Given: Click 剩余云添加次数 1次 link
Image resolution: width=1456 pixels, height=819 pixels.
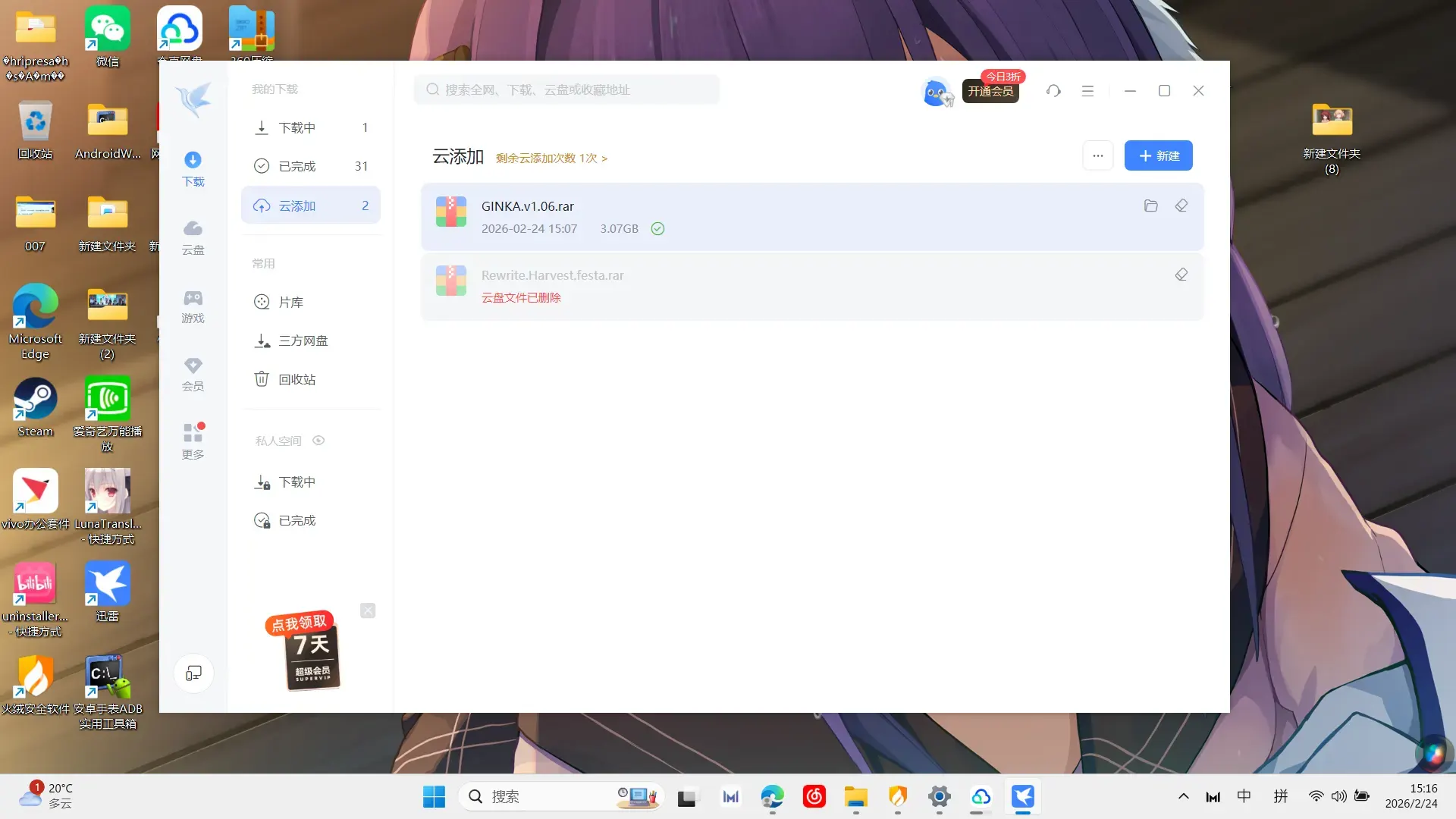Looking at the screenshot, I should pyautogui.click(x=551, y=158).
